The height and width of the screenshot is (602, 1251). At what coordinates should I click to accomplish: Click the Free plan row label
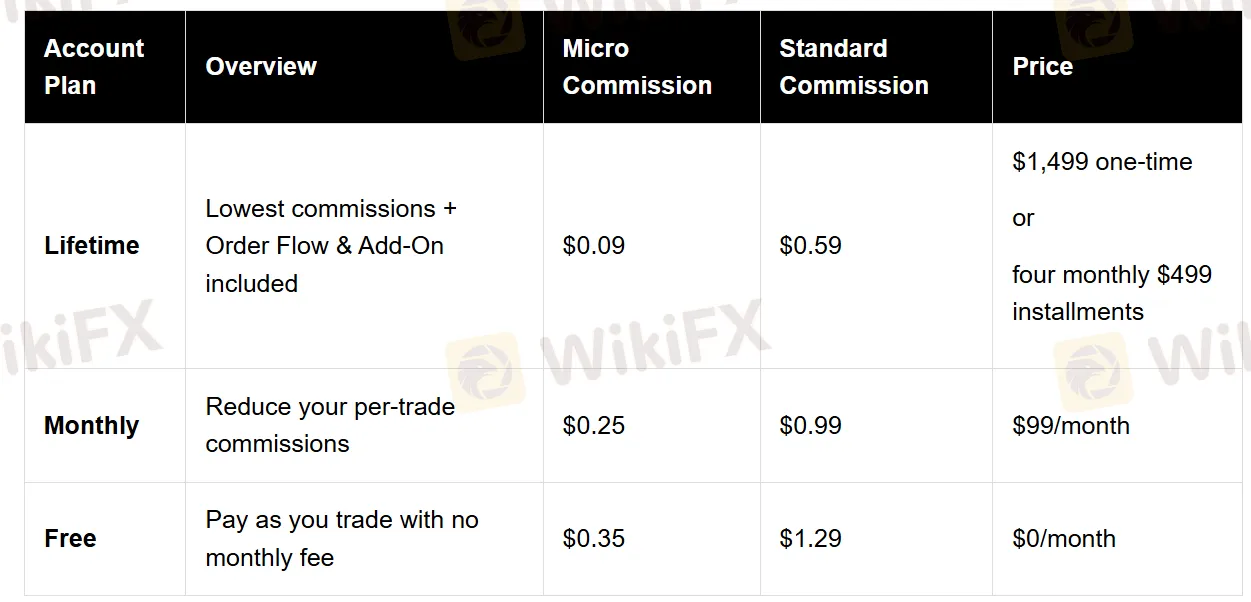[x=70, y=539]
